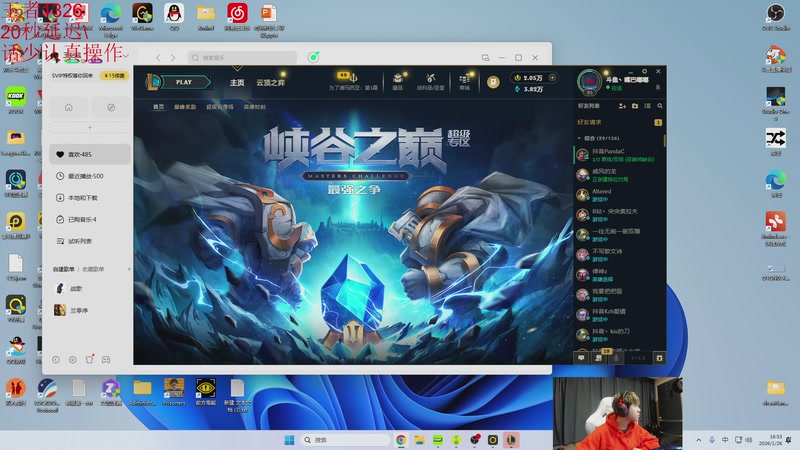Click the green music recognition icon
Viewport: 800px width, 450px height.
(x=313, y=57)
